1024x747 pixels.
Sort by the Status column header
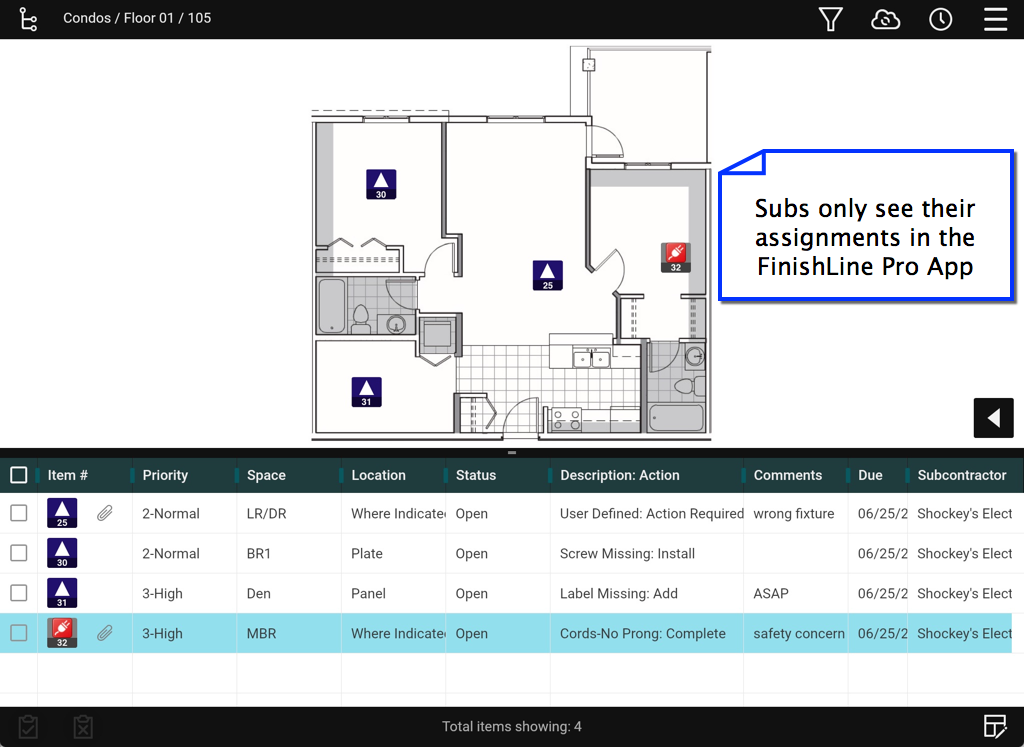coord(476,475)
